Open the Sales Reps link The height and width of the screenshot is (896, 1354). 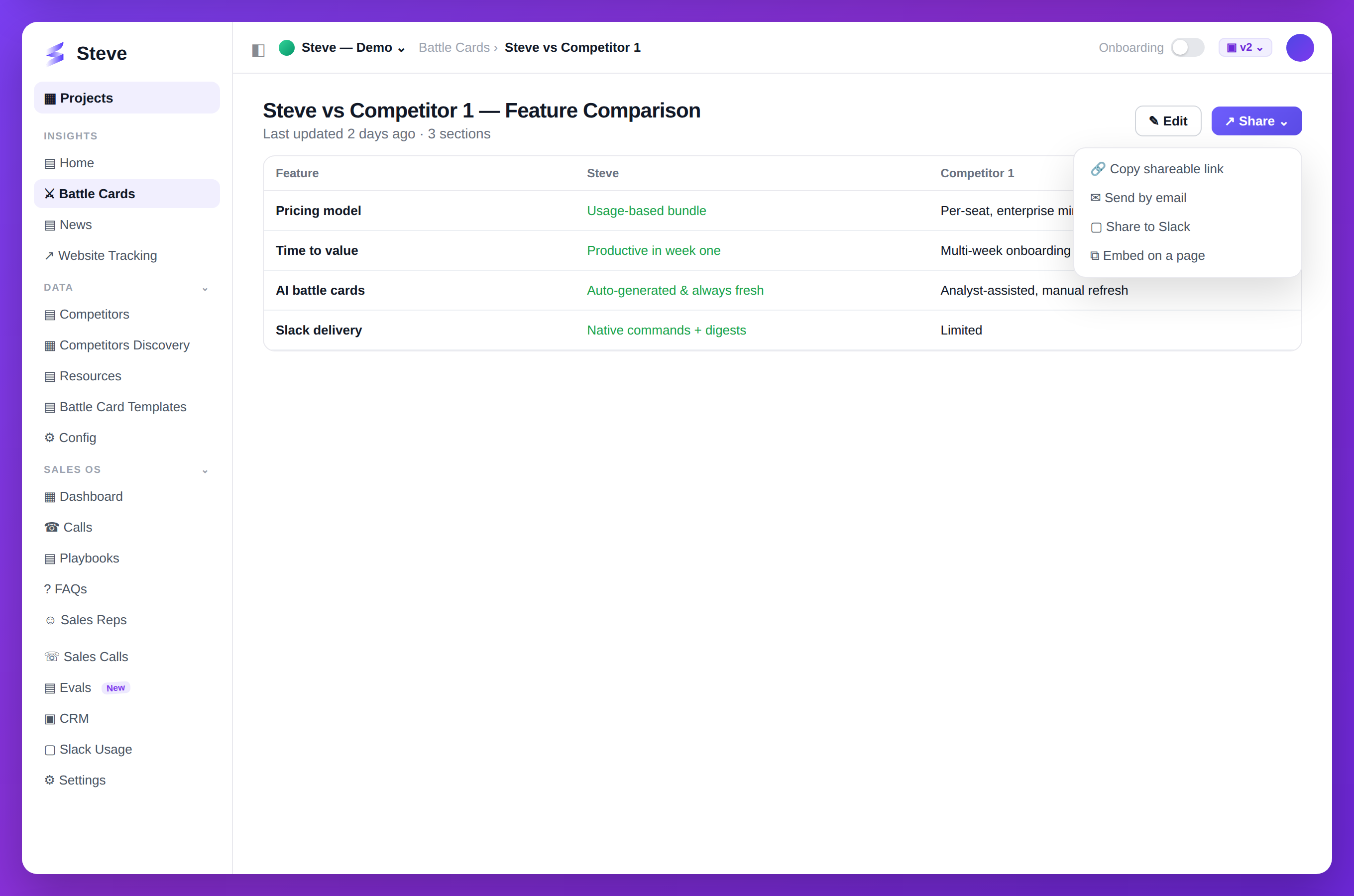click(x=127, y=620)
